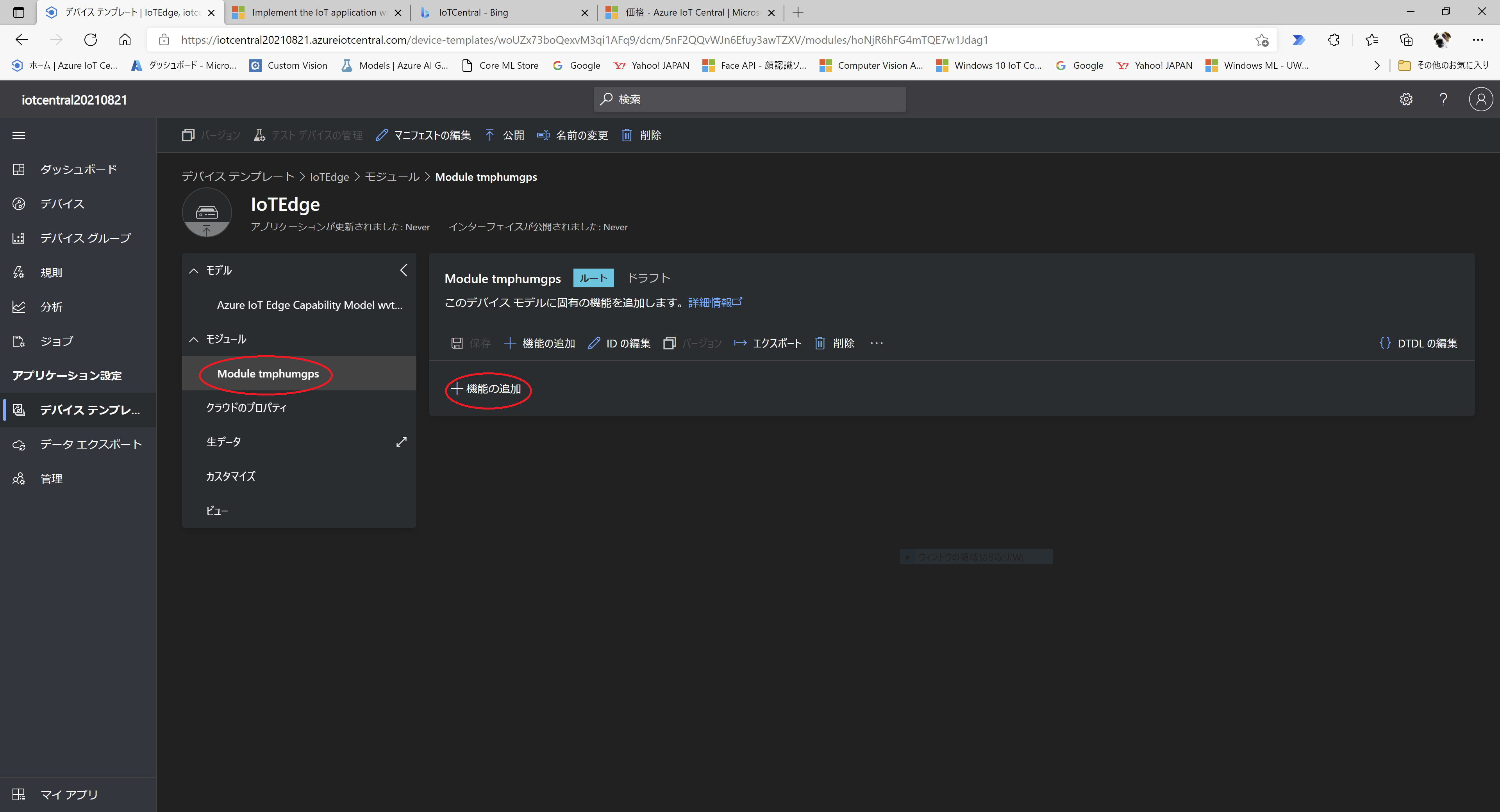Collapse model side panel with left chevron
This screenshot has height=812, width=1500.
404,270
